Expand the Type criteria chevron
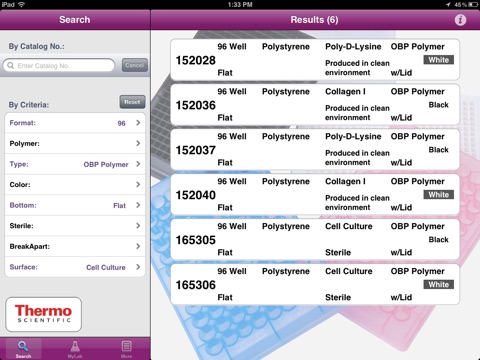This screenshot has height=360, width=480. [x=138, y=164]
